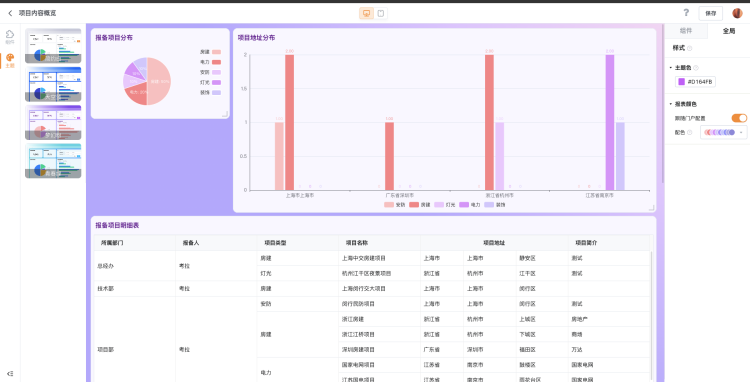The height and width of the screenshot is (382, 750).
Task: Switch to desktop preview mode icon
Action: pyautogui.click(x=366, y=13)
